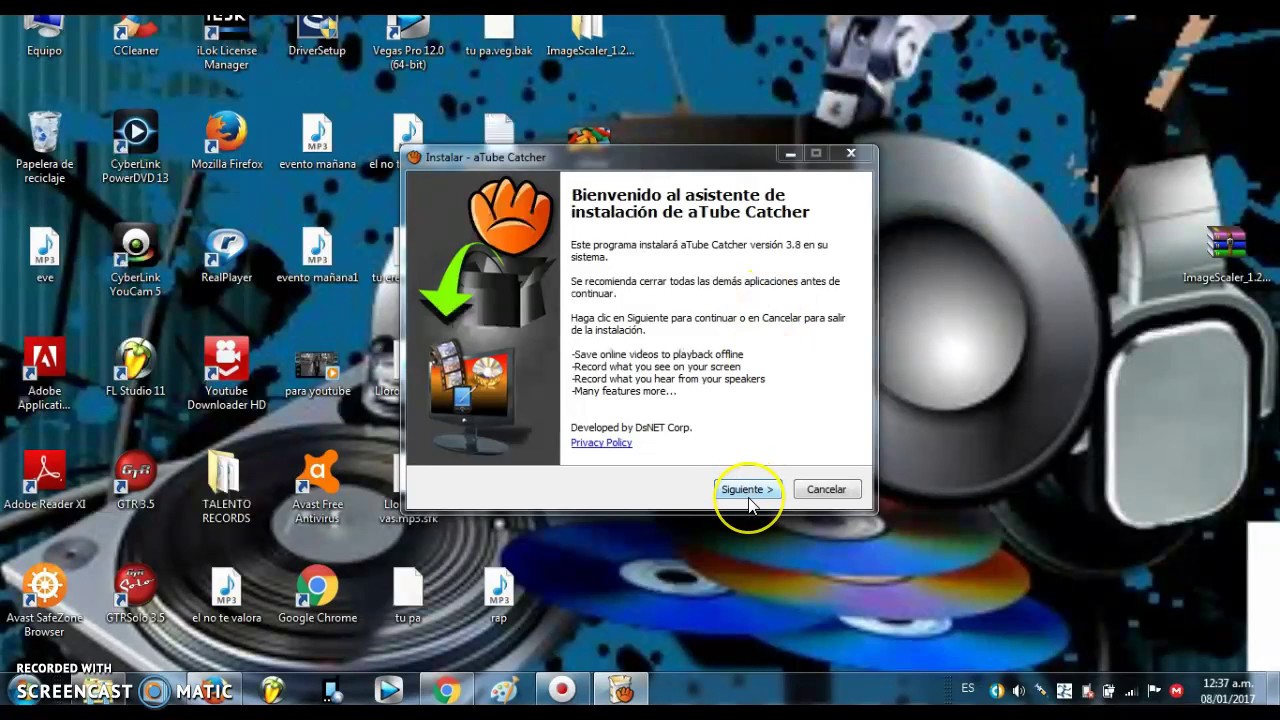Select the tu pa.veg.bak file icon

click(x=499, y=36)
